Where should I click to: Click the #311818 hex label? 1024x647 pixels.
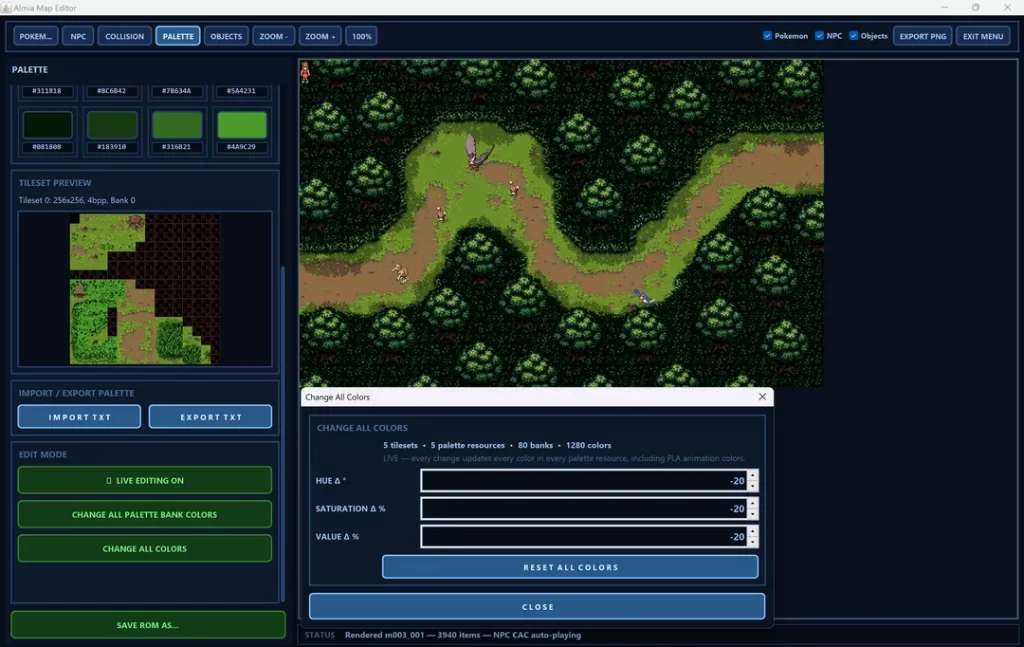pyautogui.click(x=47, y=91)
